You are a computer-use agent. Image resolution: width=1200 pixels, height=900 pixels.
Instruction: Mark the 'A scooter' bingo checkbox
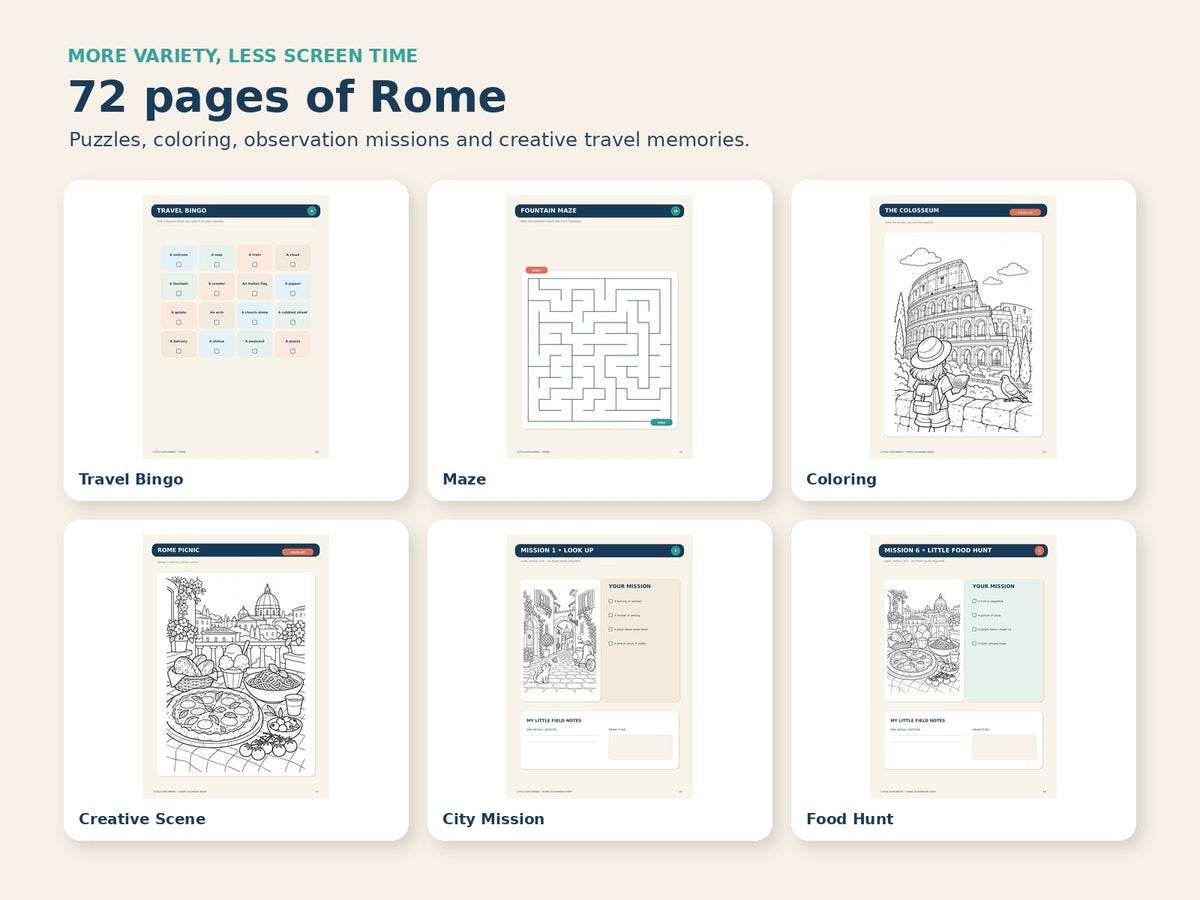tap(217, 293)
